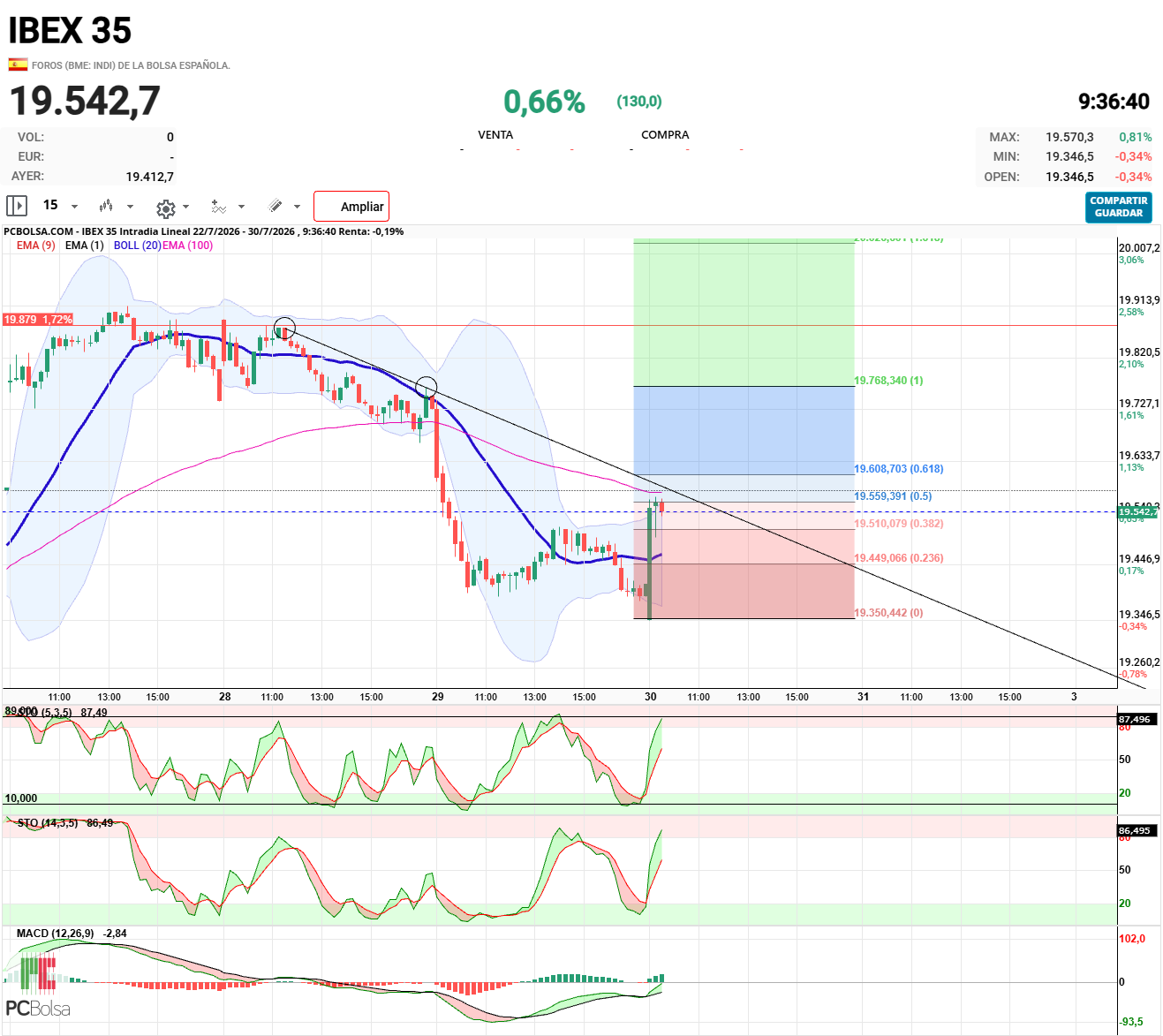1163x1036 pixels.
Task: Click the date 30 on time axis
Action: [x=651, y=697]
